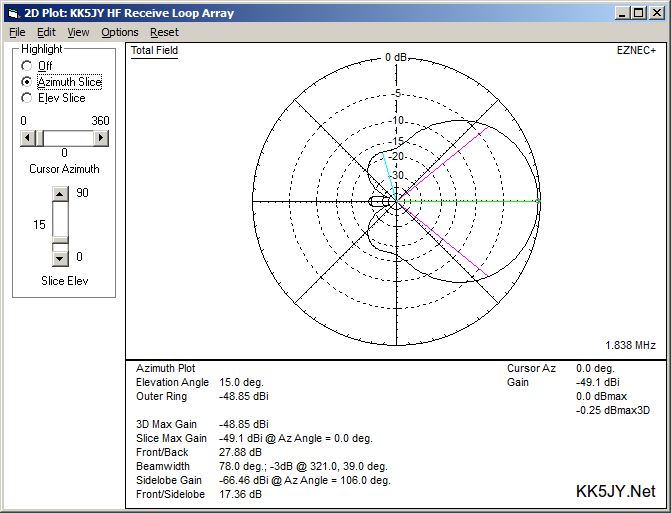Maximize the 2D Plot window
The image size is (671, 513).
pos(639,13)
